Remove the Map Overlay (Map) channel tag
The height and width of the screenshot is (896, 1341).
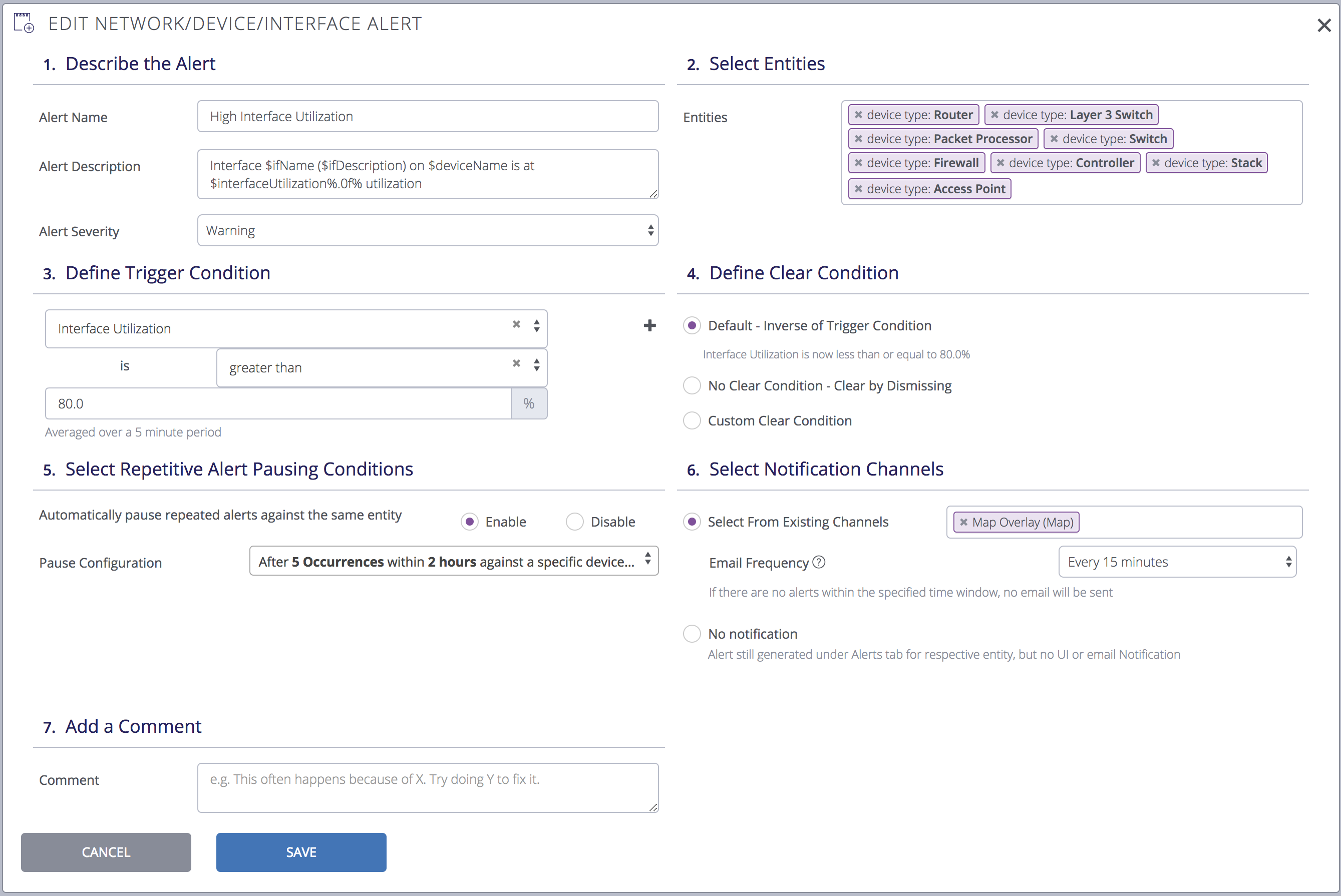[x=964, y=522]
